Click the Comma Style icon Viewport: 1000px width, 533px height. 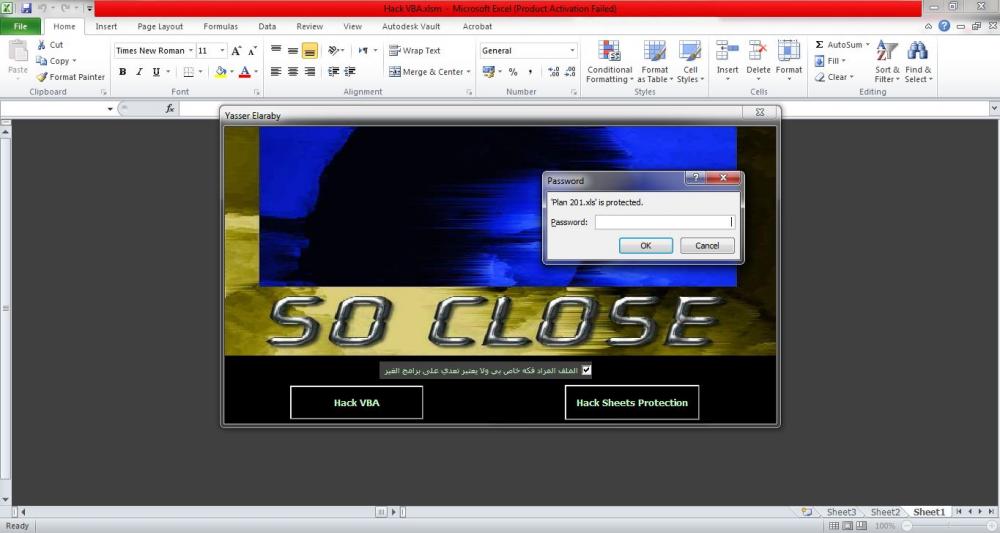point(530,71)
